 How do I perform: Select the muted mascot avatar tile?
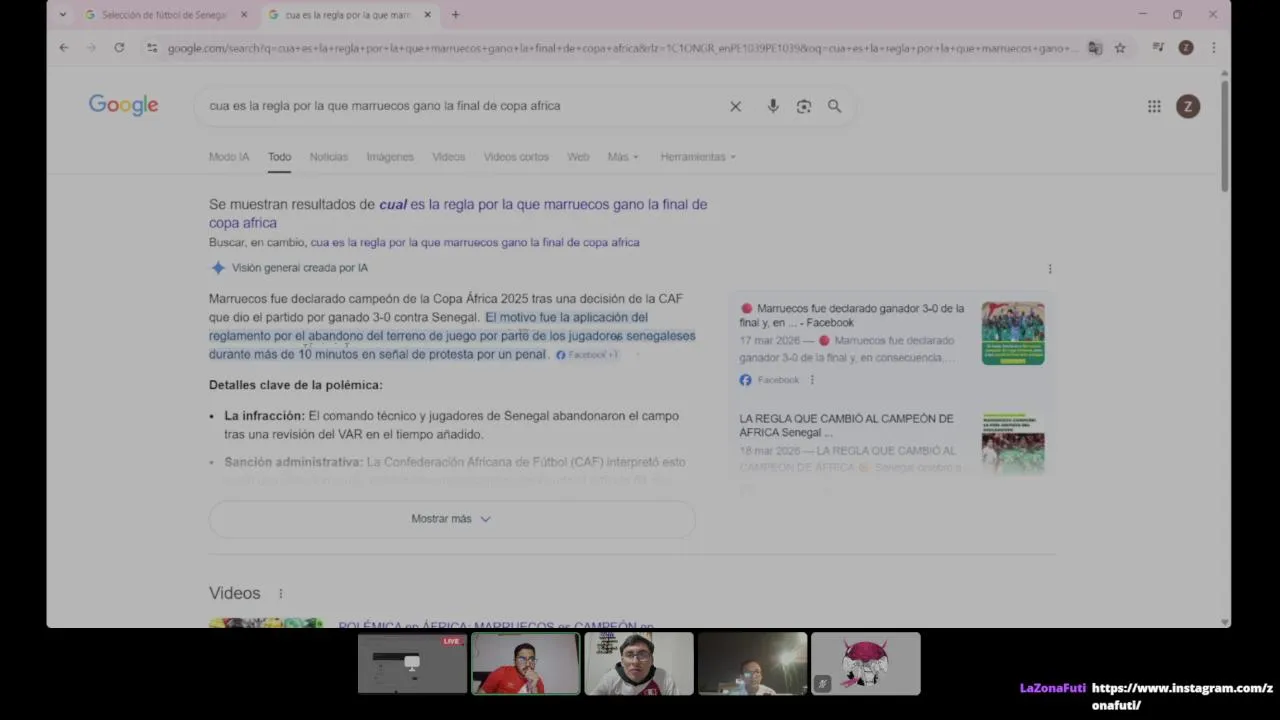(x=866, y=663)
